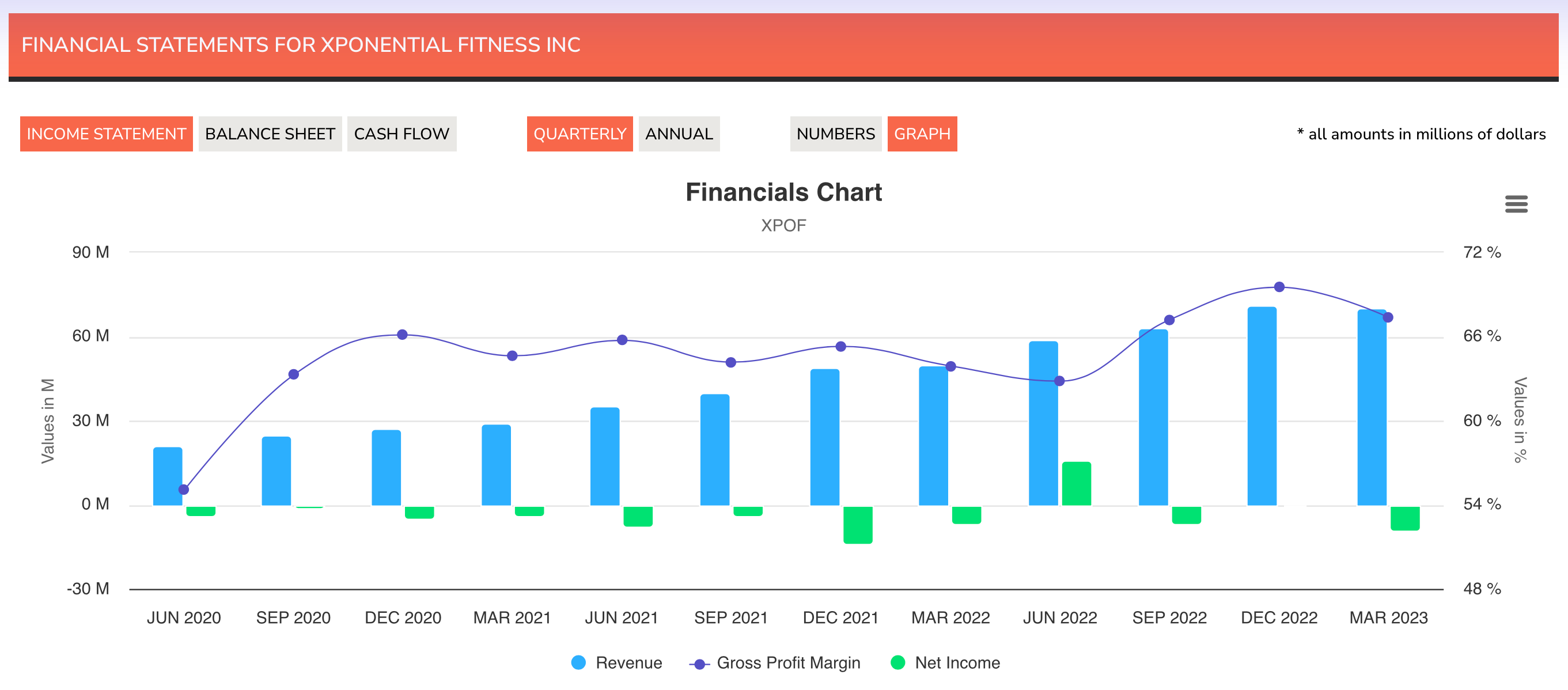This screenshot has height=690, width=1568.
Task: Toggle the Revenue series legend item
Action: [x=628, y=662]
